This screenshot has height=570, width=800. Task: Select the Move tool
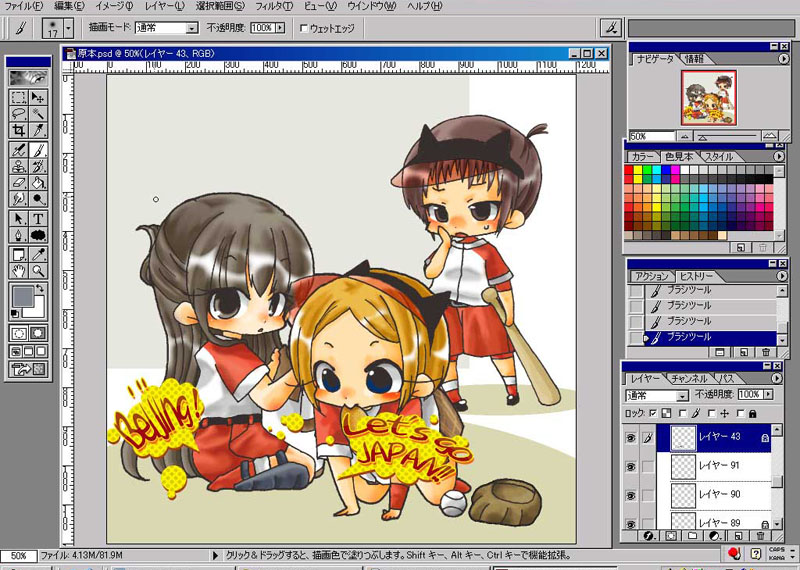coord(38,97)
